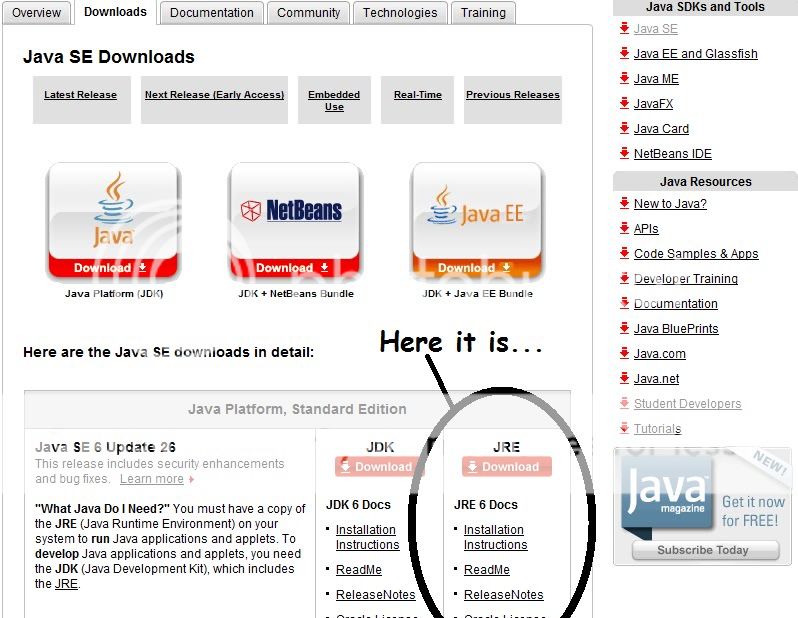Open the JRE ReadMe link
798x618 pixels.
click(487, 570)
